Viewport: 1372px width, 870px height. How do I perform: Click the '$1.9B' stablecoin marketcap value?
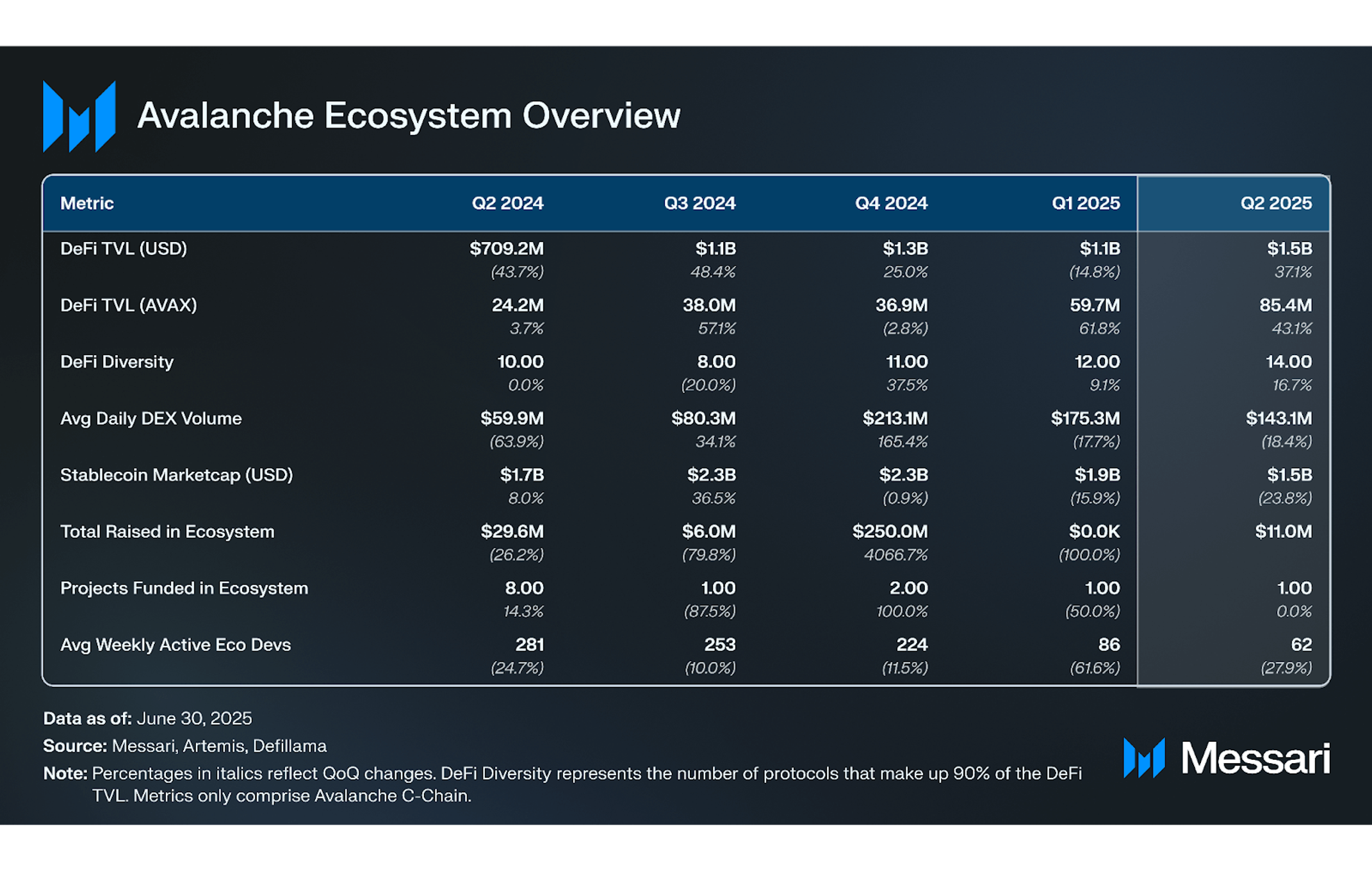[x=1097, y=475]
